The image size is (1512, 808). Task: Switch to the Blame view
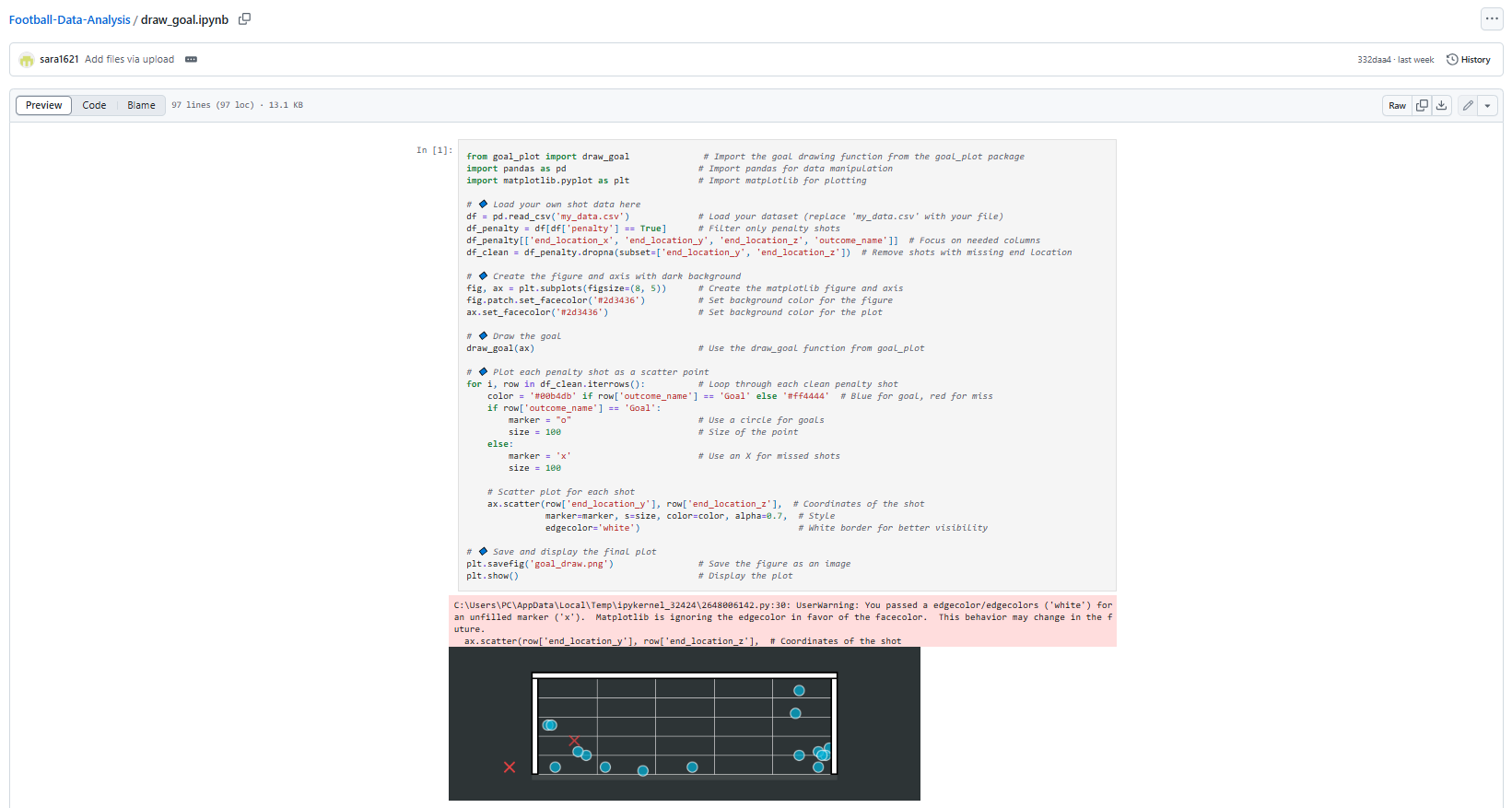point(141,106)
